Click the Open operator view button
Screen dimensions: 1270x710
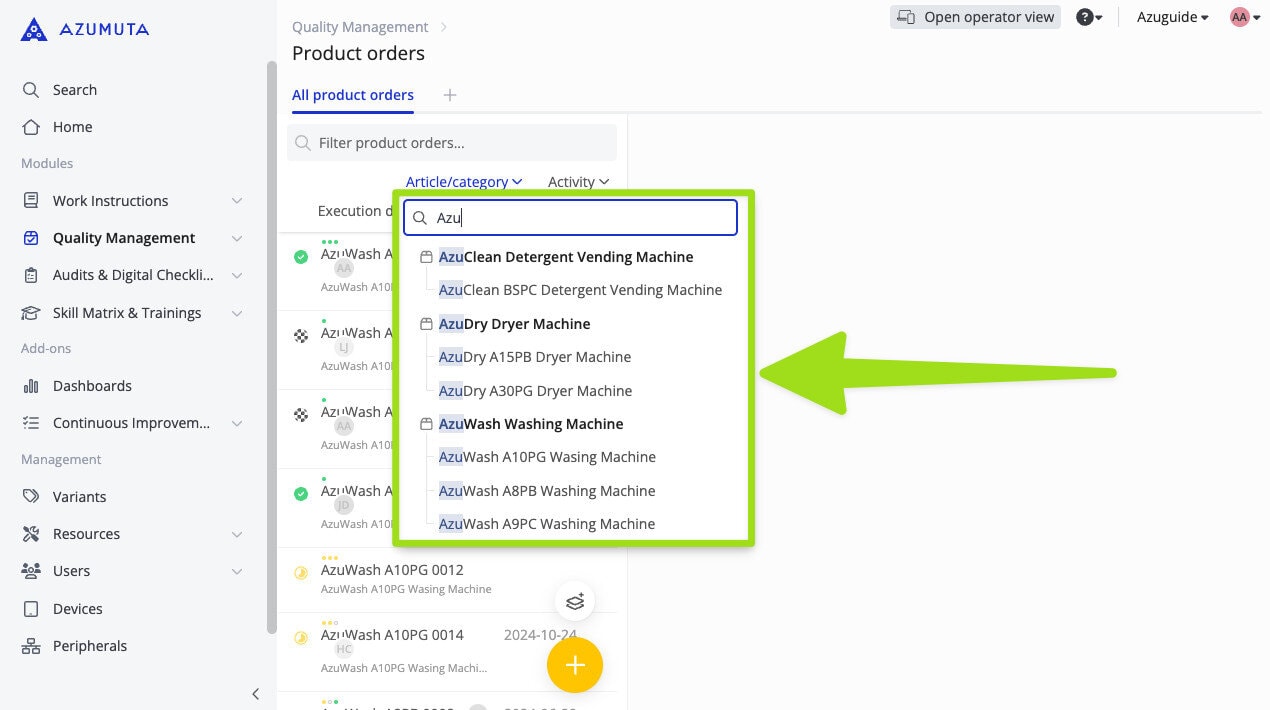coord(975,17)
